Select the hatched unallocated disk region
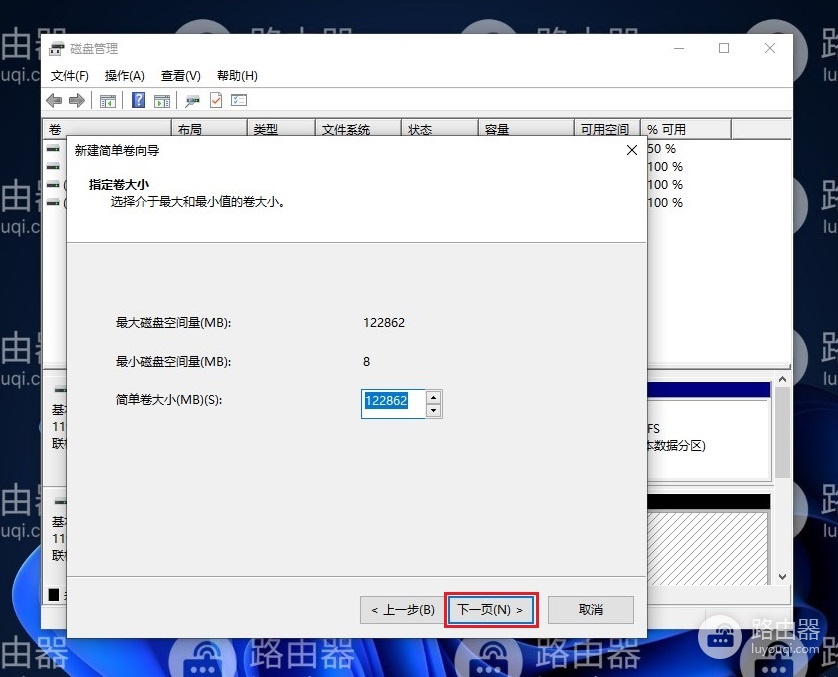Image resolution: width=838 pixels, height=677 pixels. point(708,548)
